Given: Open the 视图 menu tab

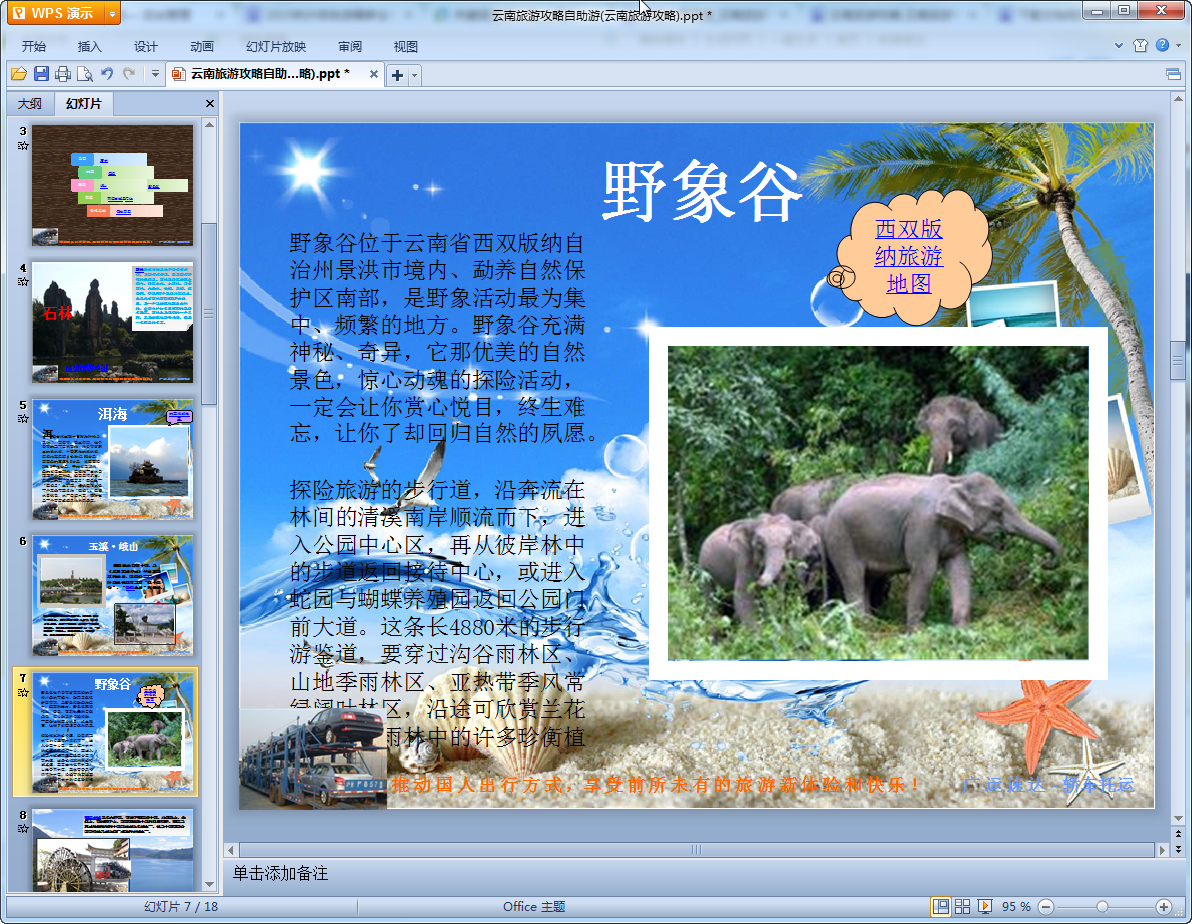Looking at the screenshot, I should [x=405, y=46].
